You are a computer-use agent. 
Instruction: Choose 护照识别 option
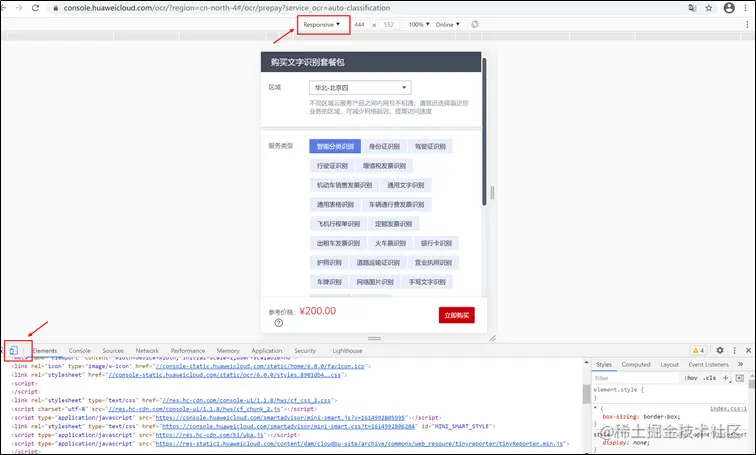click(329, 262)
